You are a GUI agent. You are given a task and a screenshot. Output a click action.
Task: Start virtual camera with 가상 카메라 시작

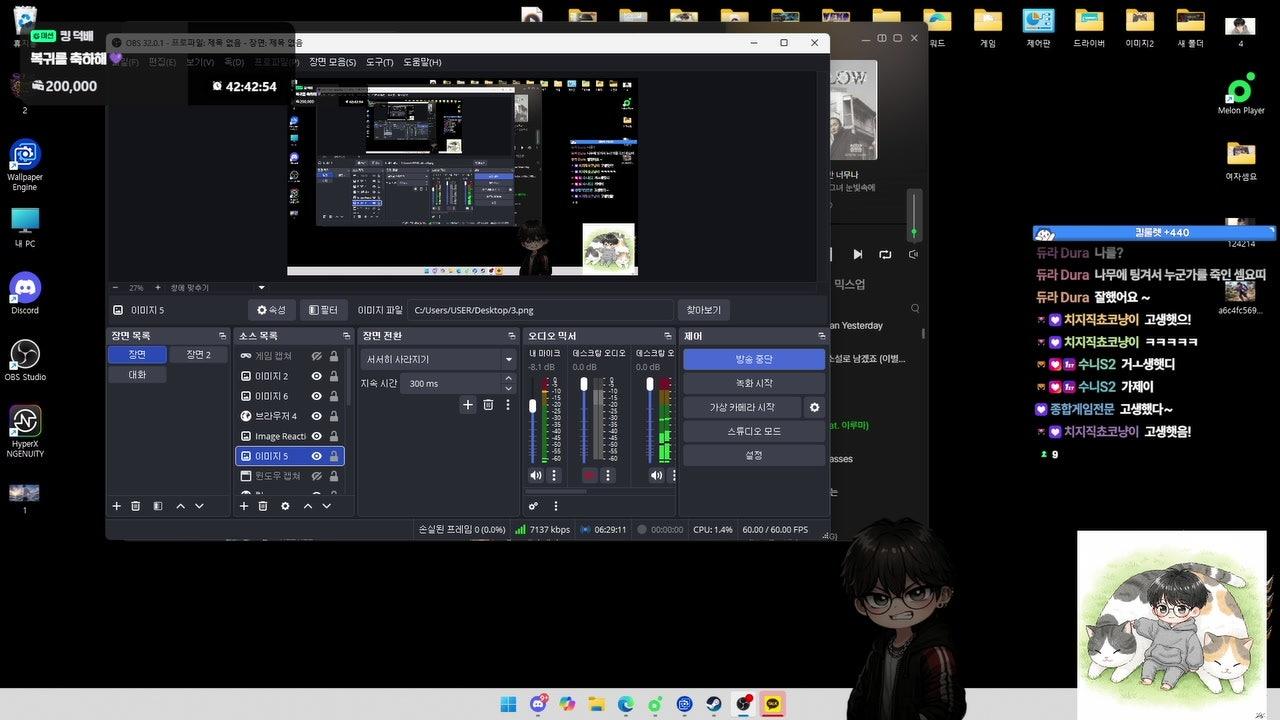coord(742,407)
